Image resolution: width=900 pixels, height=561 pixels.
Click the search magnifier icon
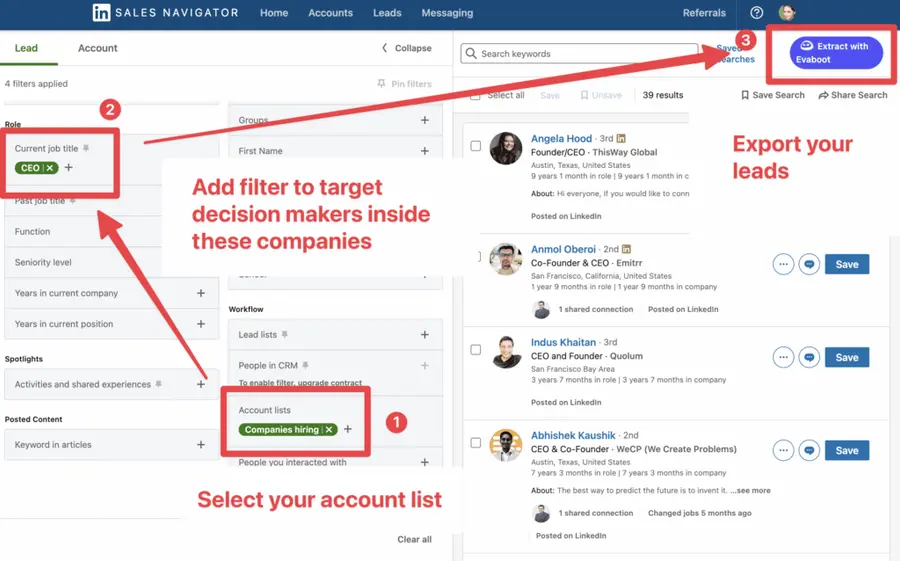[471, 53]
